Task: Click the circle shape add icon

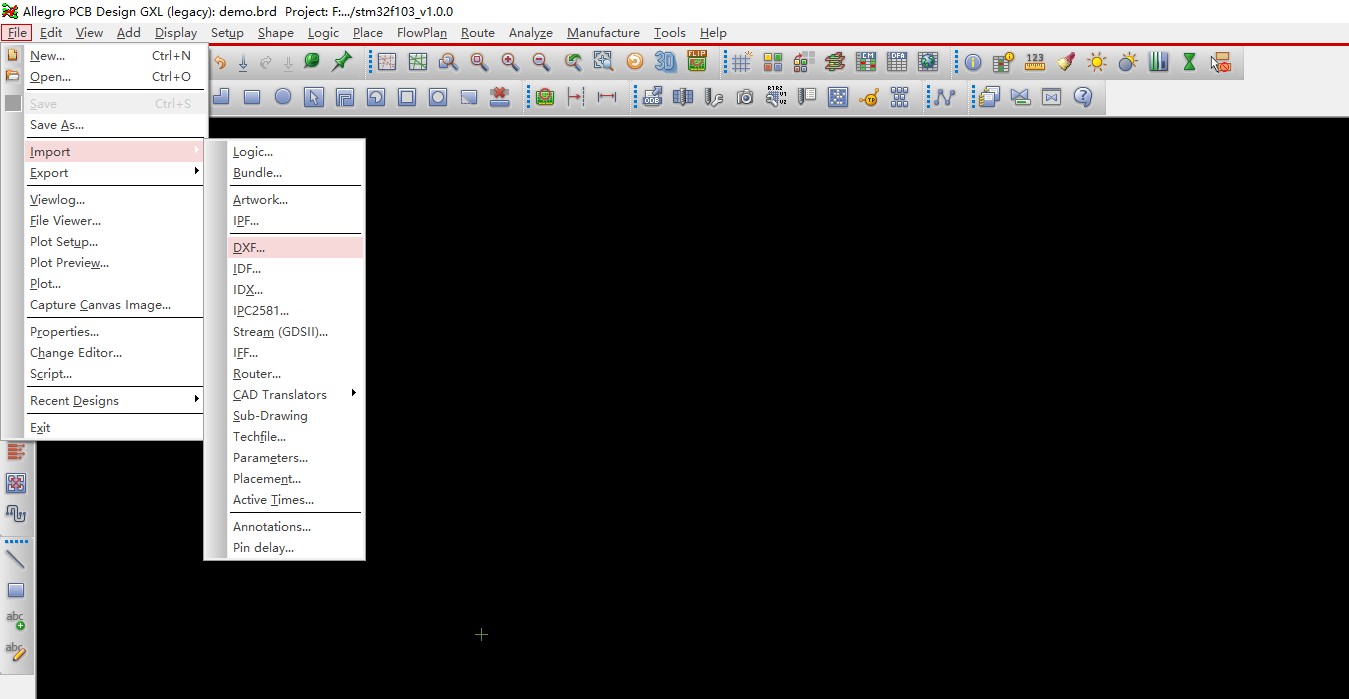Action: click(x=283, y=97)
